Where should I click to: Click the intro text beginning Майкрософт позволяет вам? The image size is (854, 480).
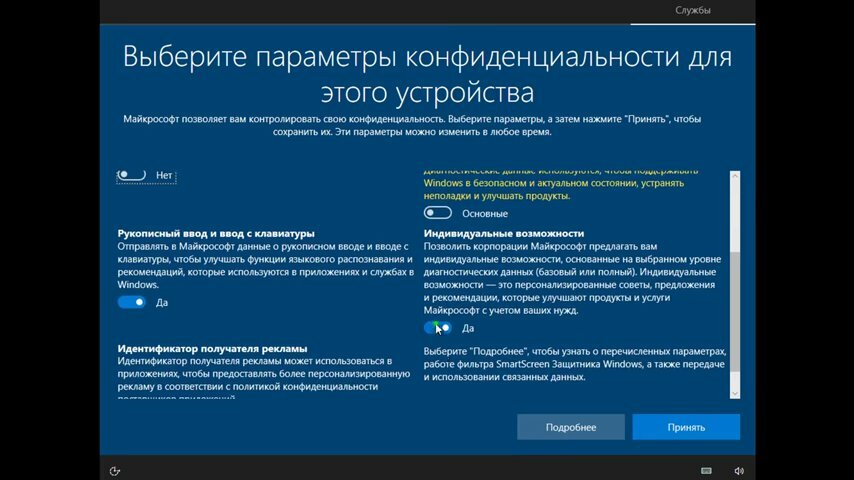tap(412, 125)
